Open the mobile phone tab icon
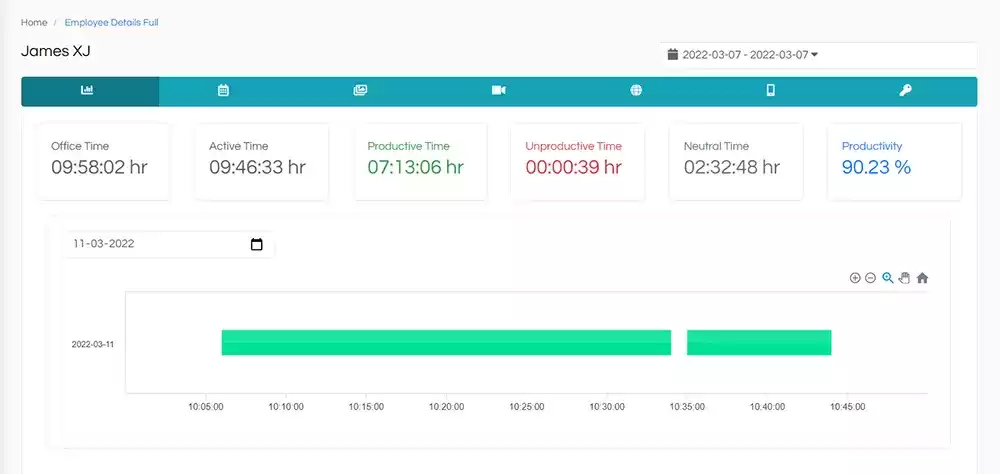This screenshot has width=1000, height=474. point(770,91)
